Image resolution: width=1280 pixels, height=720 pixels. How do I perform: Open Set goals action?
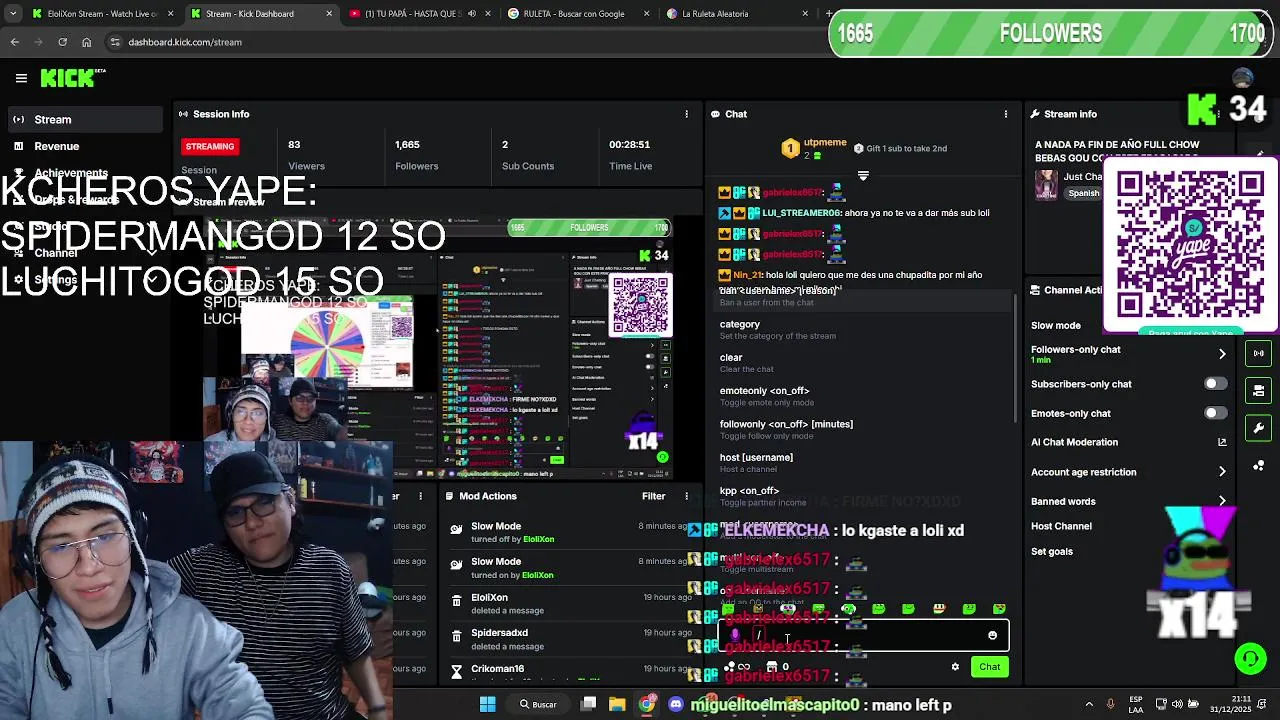[x=1052, y=552]
